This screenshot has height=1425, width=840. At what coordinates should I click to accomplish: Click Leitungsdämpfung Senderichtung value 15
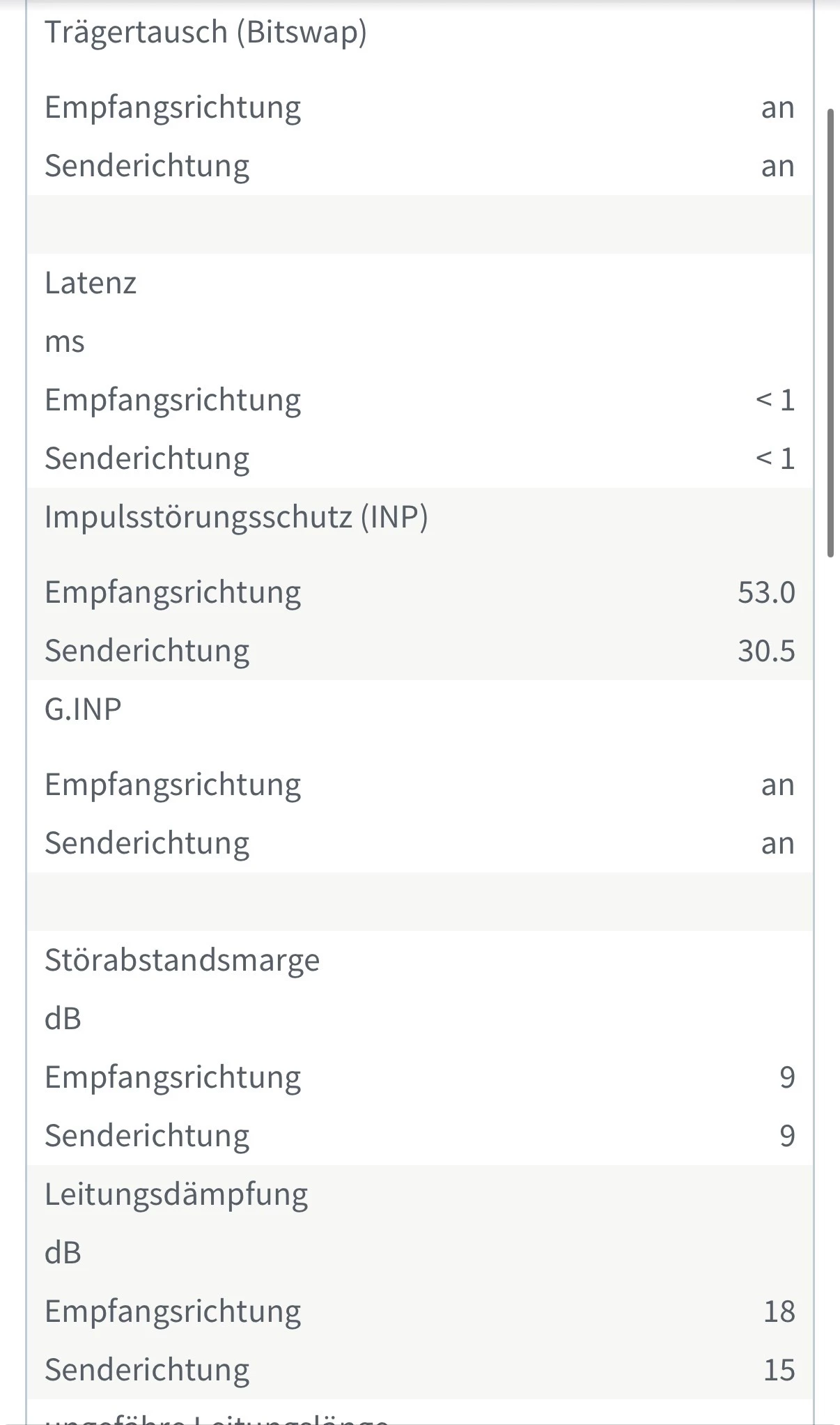pos(779,1370)
